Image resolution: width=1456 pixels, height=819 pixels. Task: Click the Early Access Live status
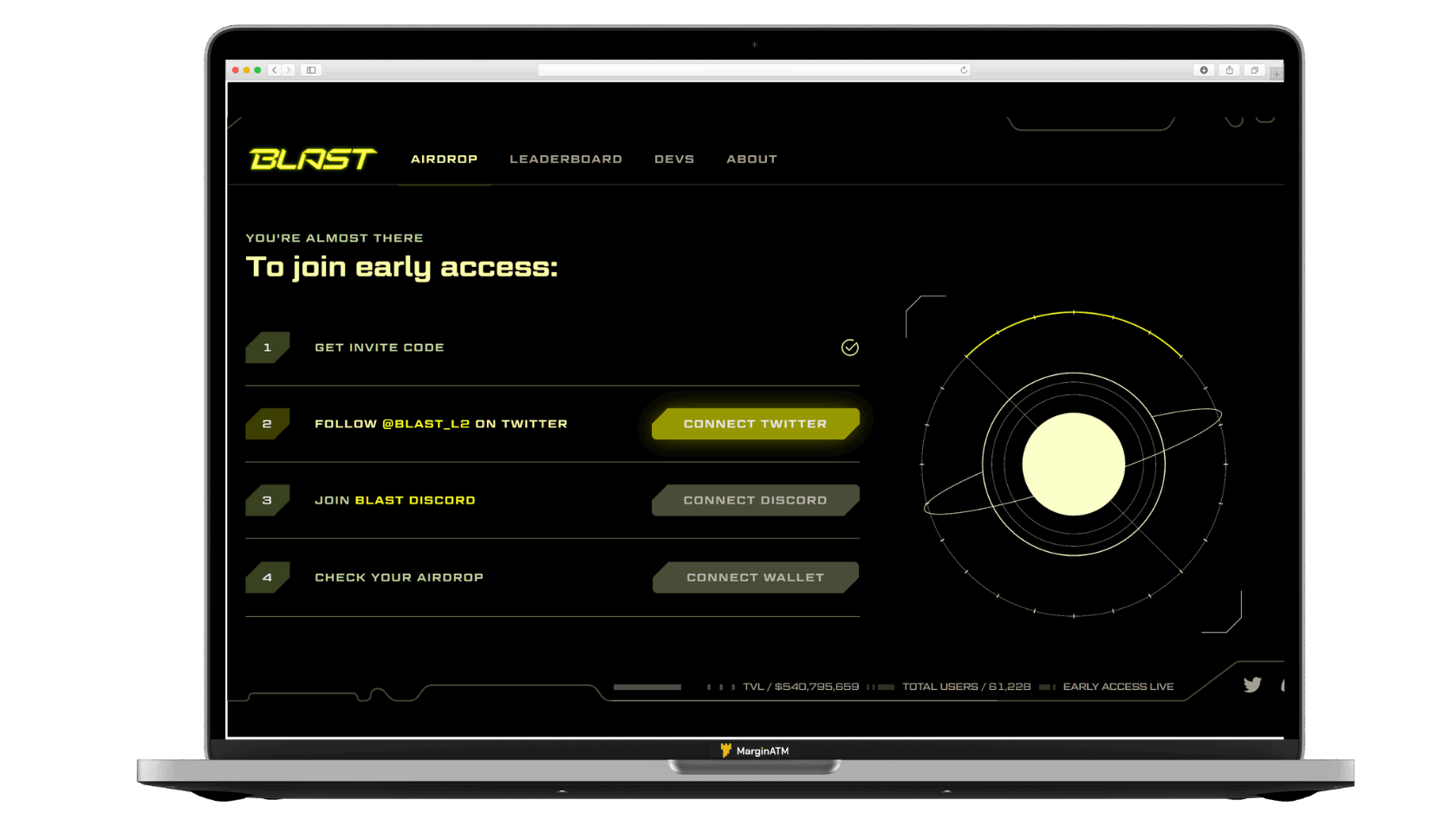pos(1118,686)
